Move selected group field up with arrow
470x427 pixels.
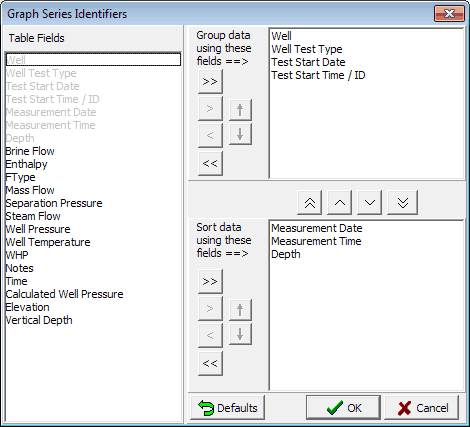240,110
